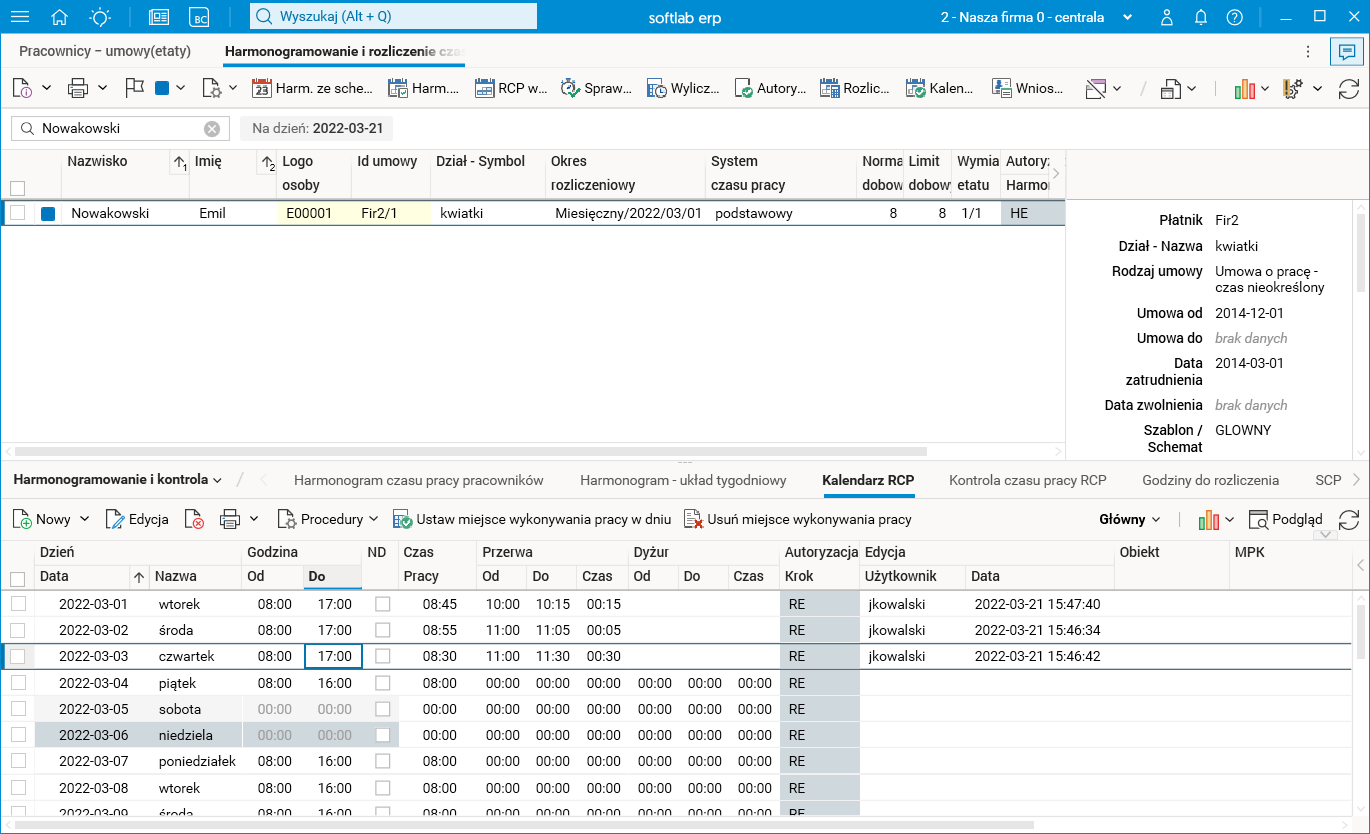The width and height of the screenshot is (1370, 834).
Task: Click the blue color marker in the top toolbar
Action: 162,88
